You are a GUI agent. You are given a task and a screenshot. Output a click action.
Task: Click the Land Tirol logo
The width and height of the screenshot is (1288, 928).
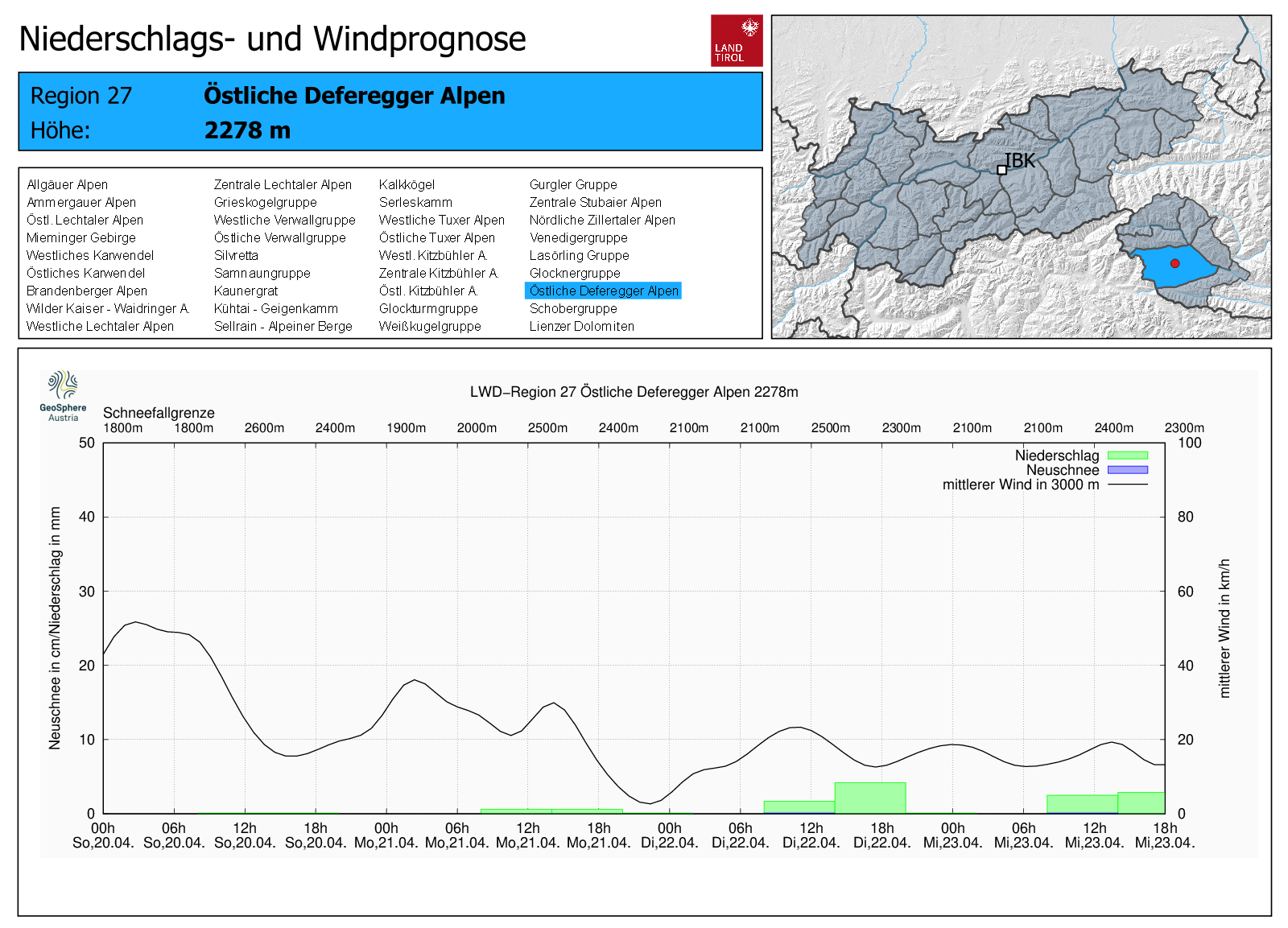737,40
